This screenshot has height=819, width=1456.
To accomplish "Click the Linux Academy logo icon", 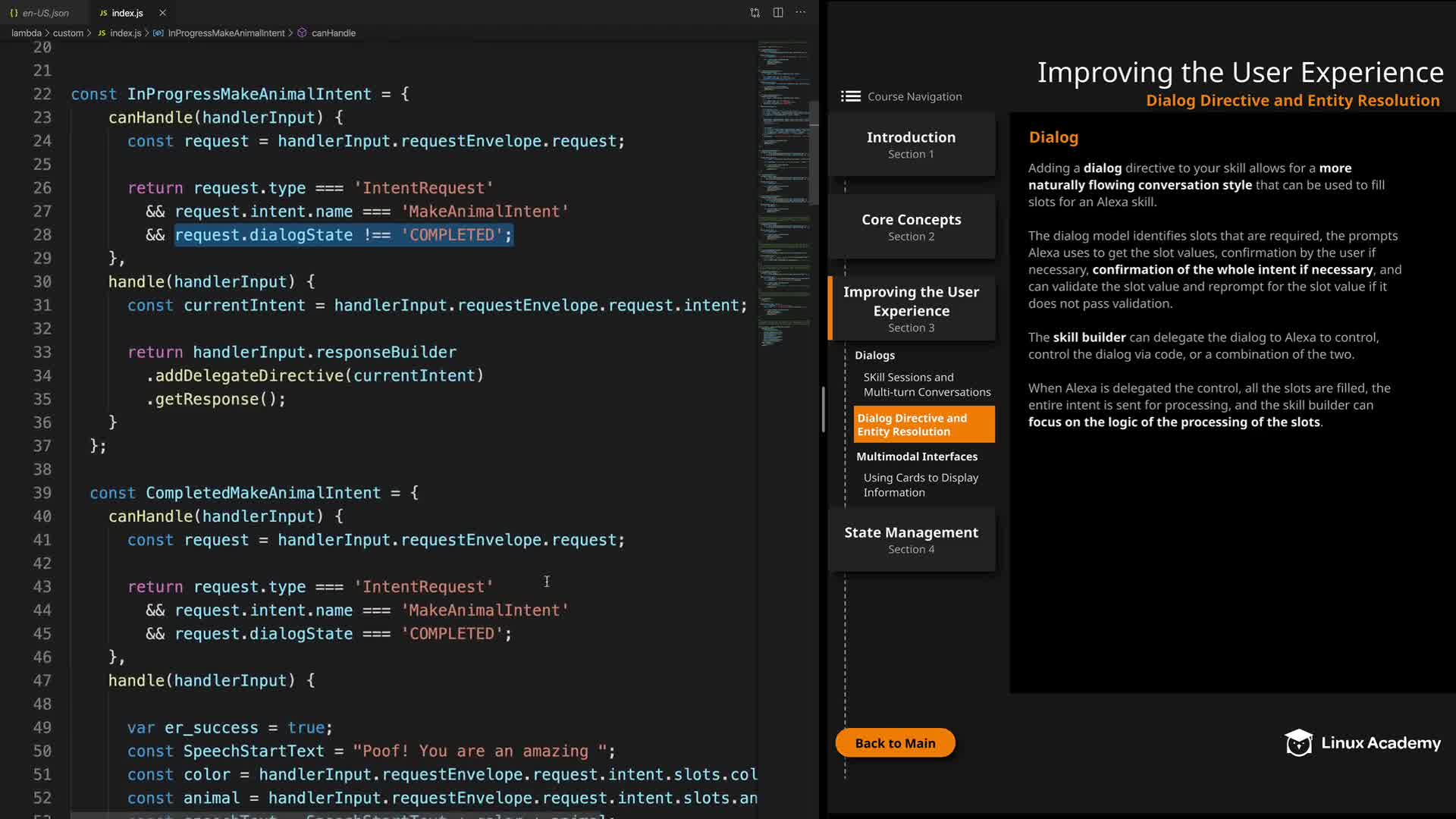I will click(x=1298, y=743).
